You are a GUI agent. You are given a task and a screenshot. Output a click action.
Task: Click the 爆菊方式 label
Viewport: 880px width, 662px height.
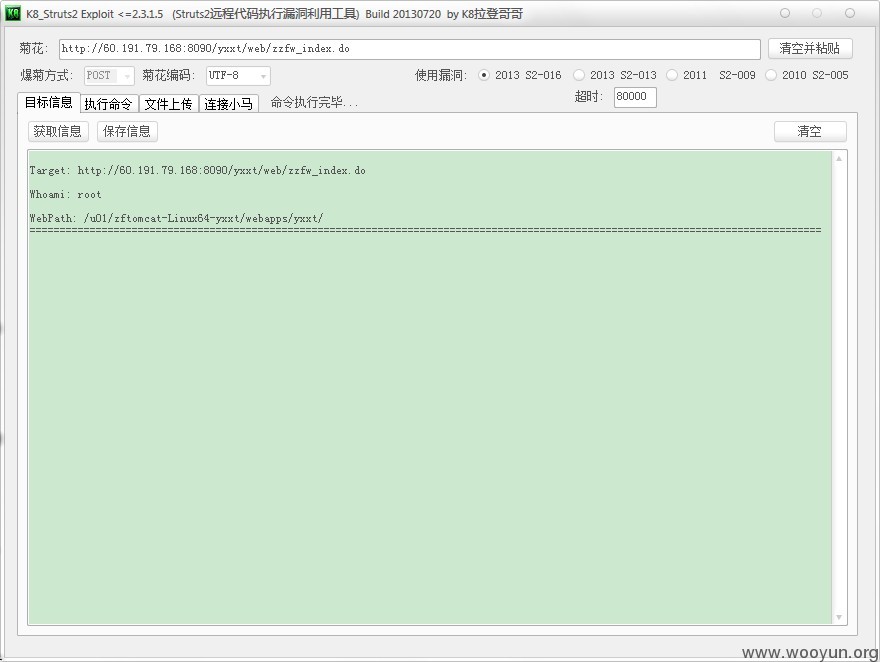click(47, 75)
